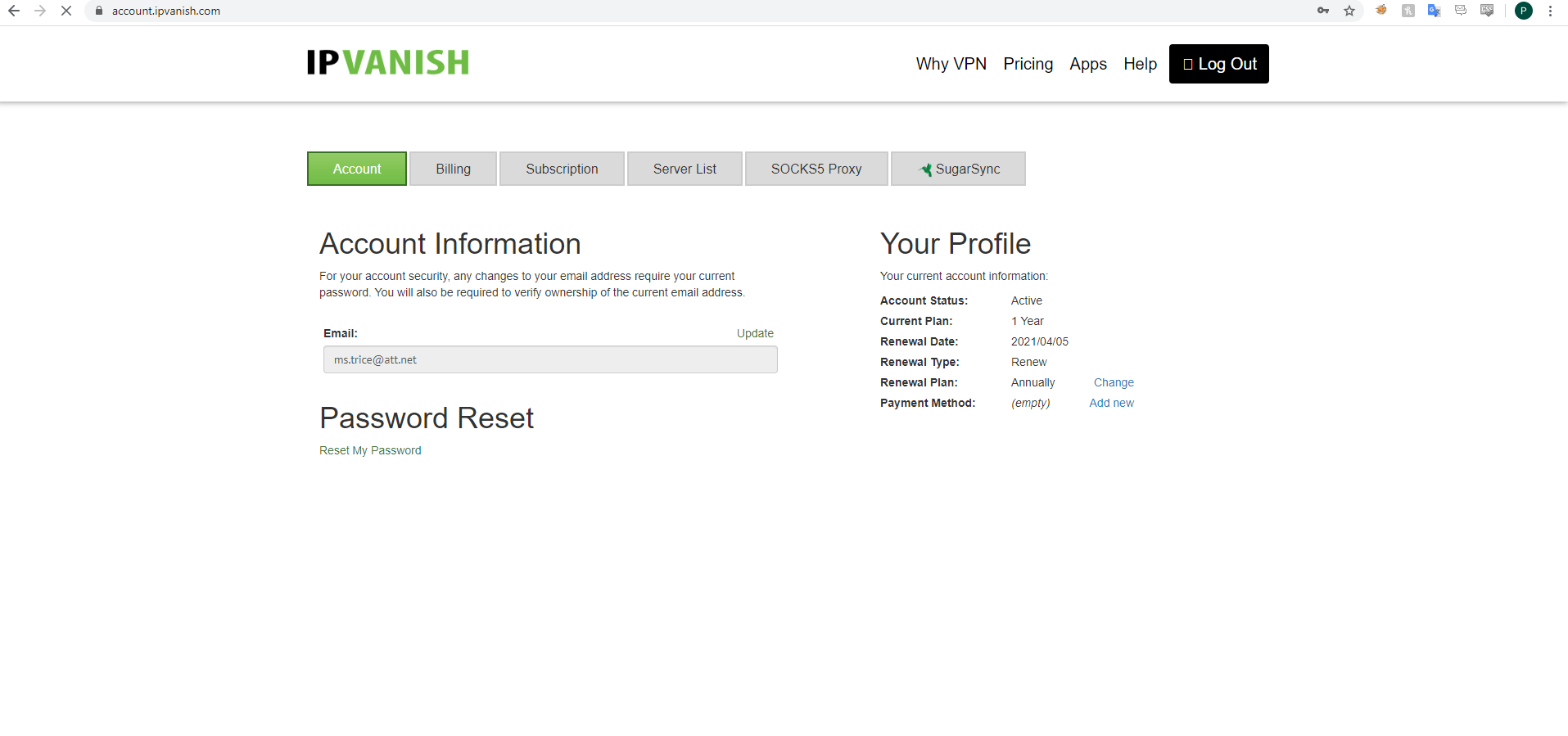Click the Payment Method value (empty)
Viewport: 1568px width, 736px height.
[x=1031, y=403]
